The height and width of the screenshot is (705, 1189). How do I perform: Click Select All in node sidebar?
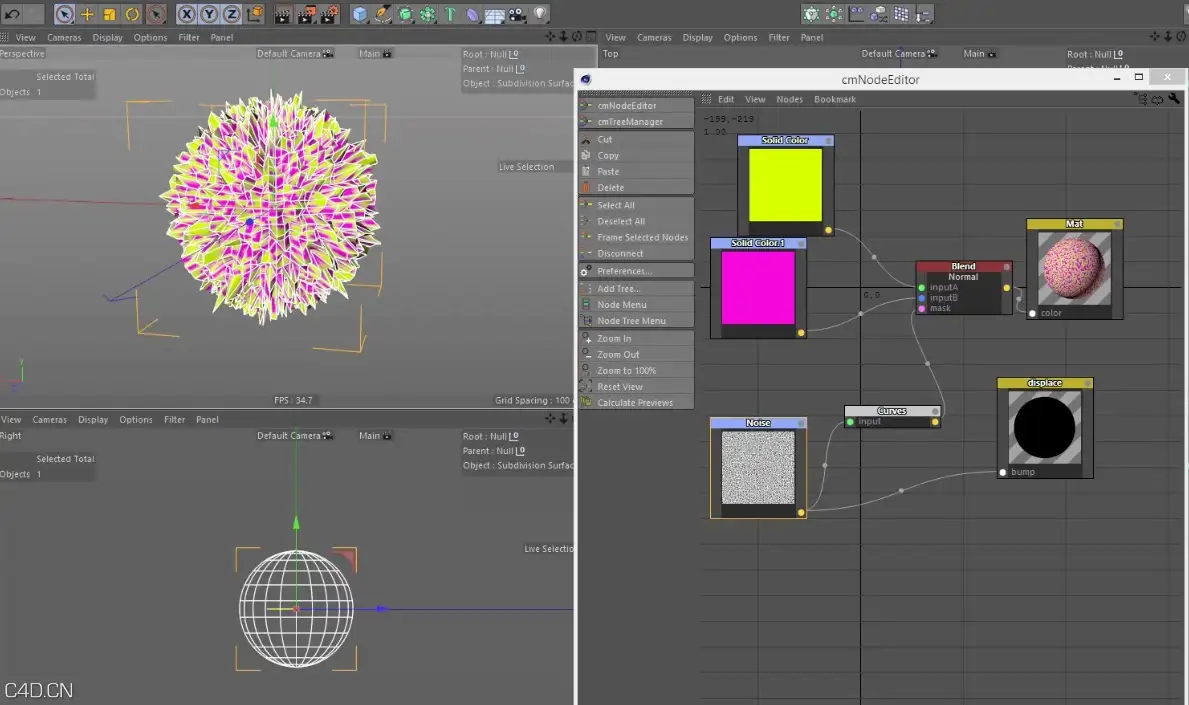[636, 205]
